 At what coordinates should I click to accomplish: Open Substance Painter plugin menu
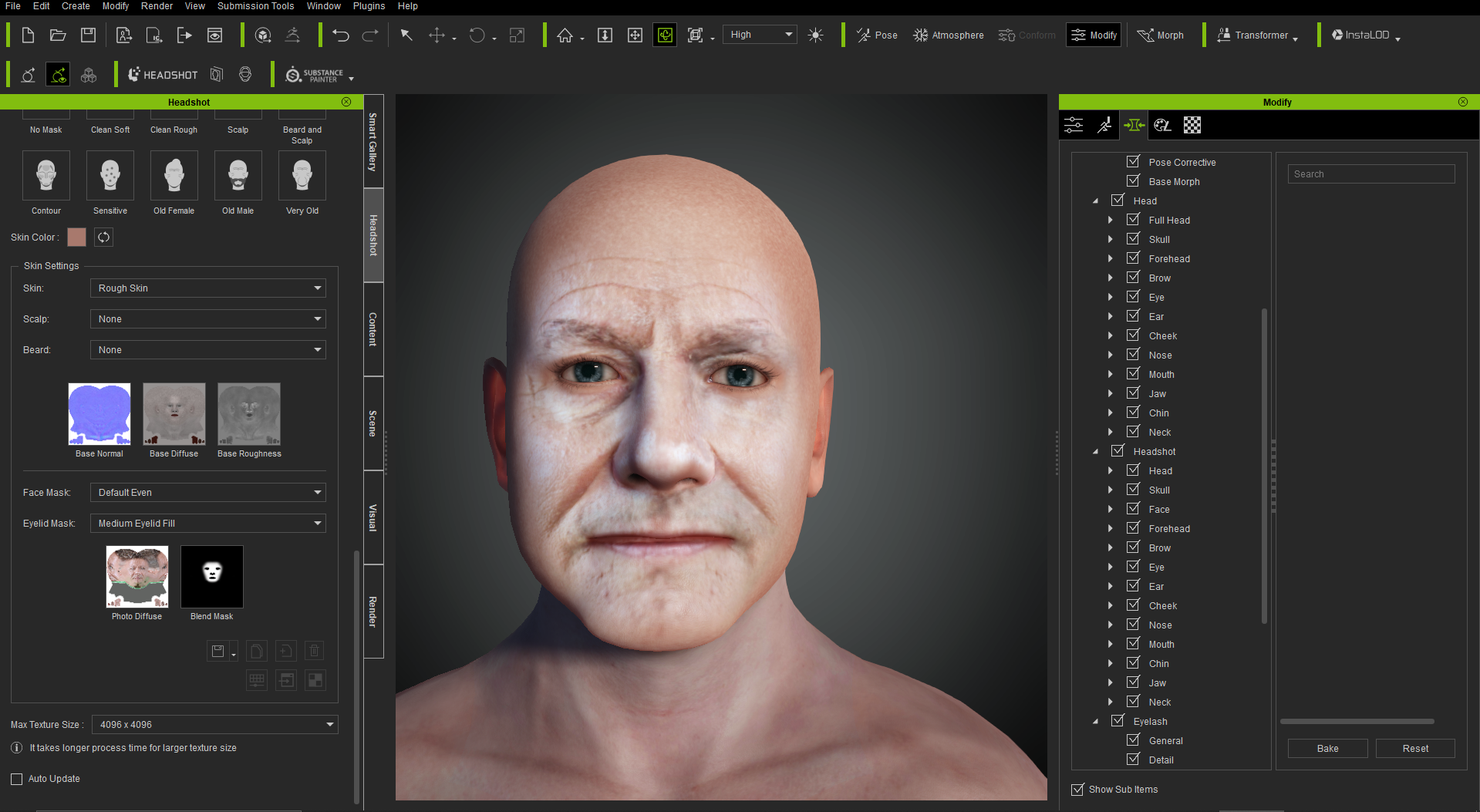[x=319, y=75]
